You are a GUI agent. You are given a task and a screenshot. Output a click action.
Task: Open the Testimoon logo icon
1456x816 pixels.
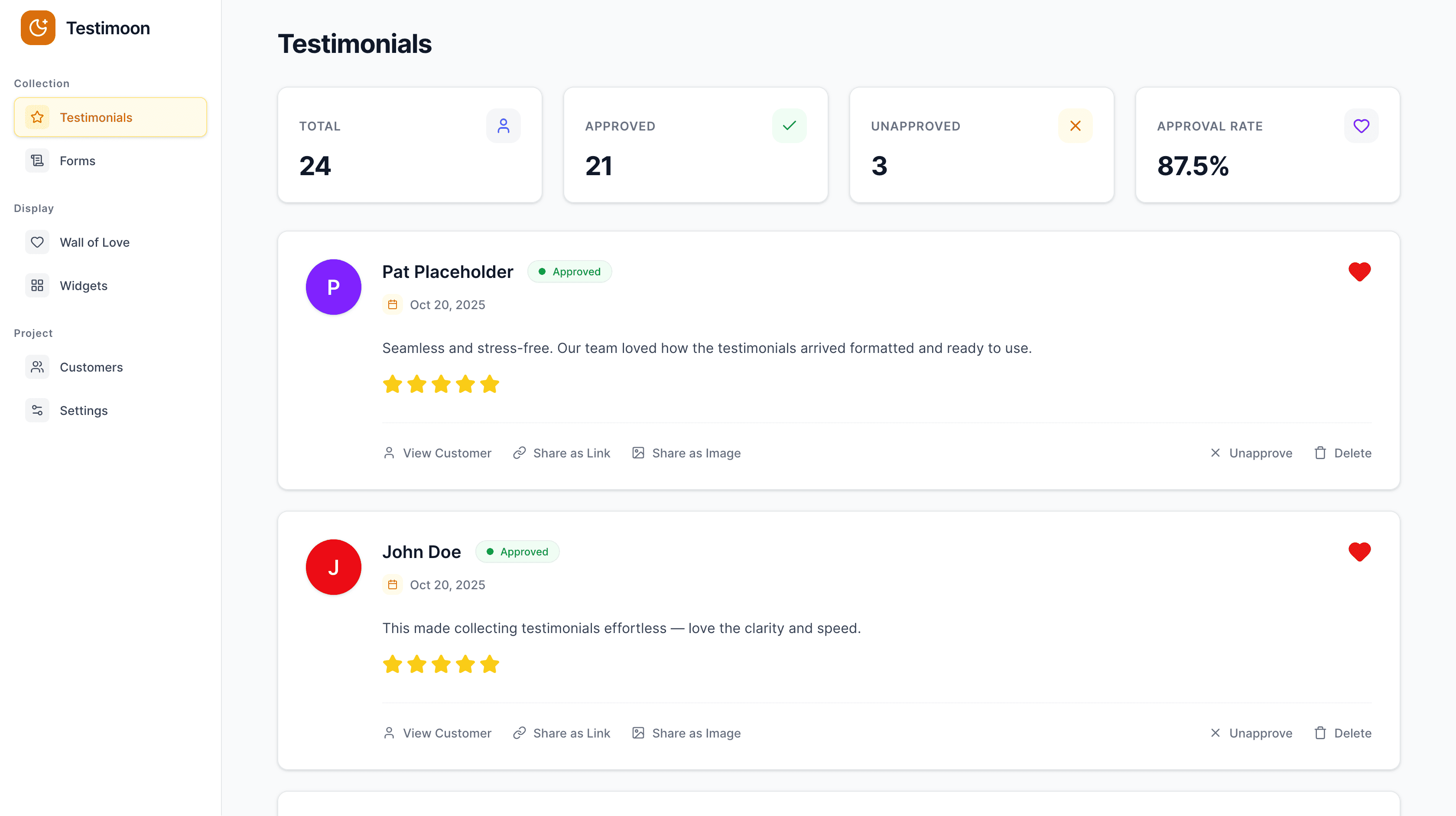coord(37,27)
